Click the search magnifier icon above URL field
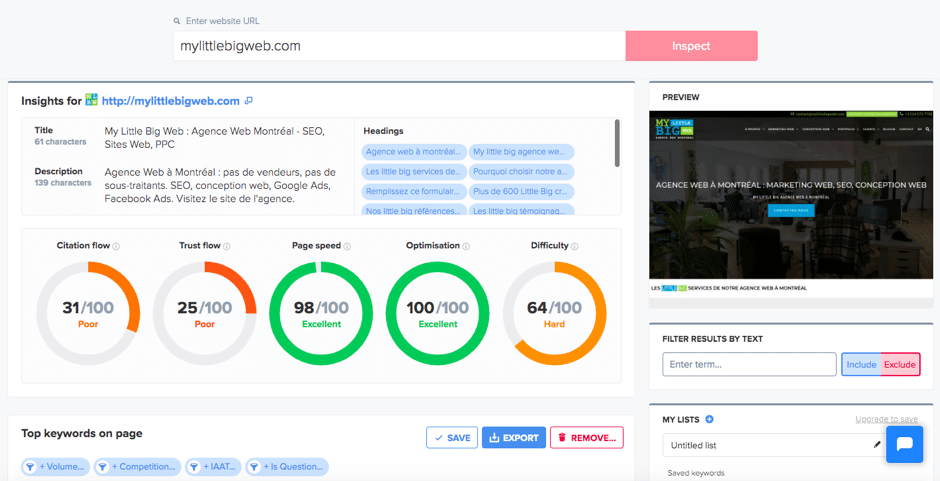Image resolution: width=940 pixels, height=481 pixels. click(x=177, y=21)
